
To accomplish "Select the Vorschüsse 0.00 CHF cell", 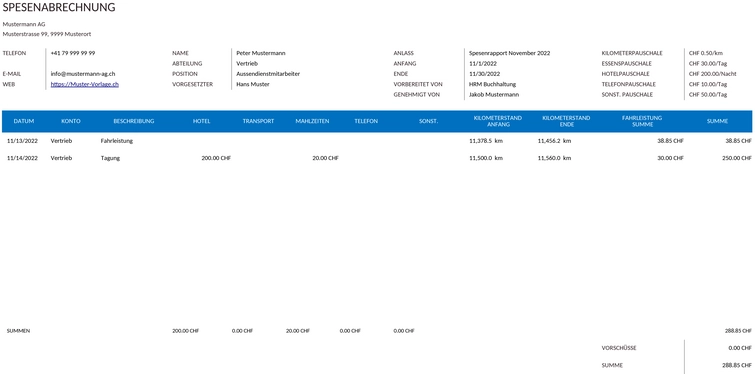I will click(740, 348).
